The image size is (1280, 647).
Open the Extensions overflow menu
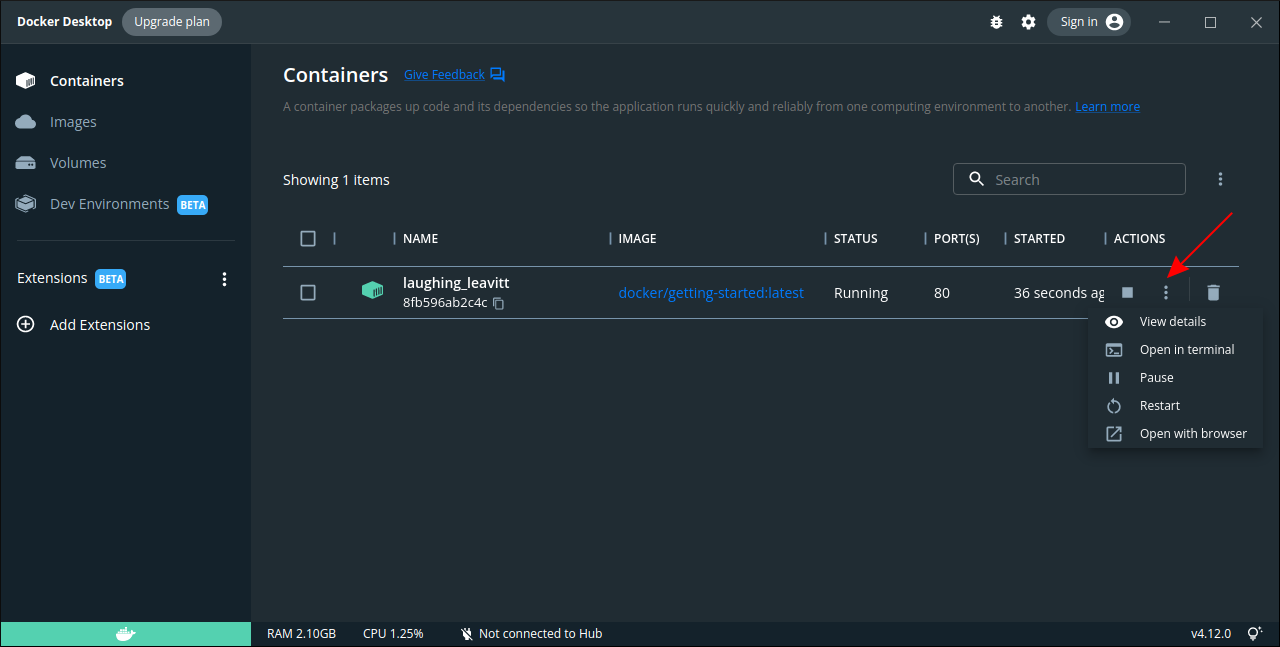(x=224, y=278)
